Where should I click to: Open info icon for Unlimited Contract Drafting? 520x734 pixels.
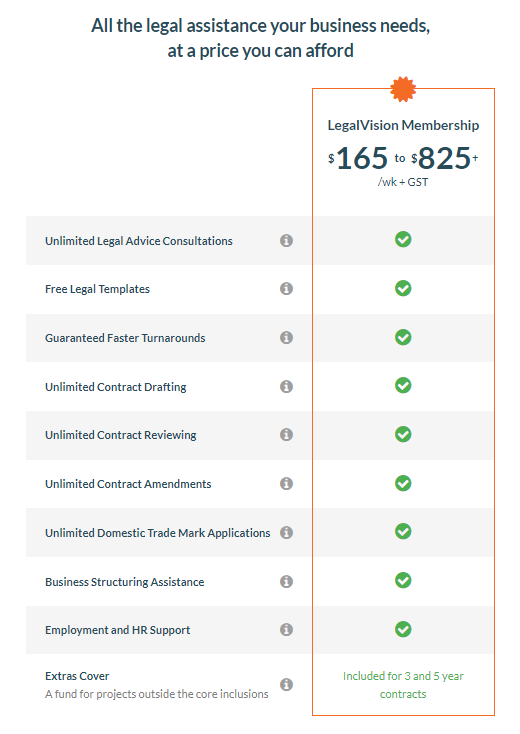(x=286, y=387)
